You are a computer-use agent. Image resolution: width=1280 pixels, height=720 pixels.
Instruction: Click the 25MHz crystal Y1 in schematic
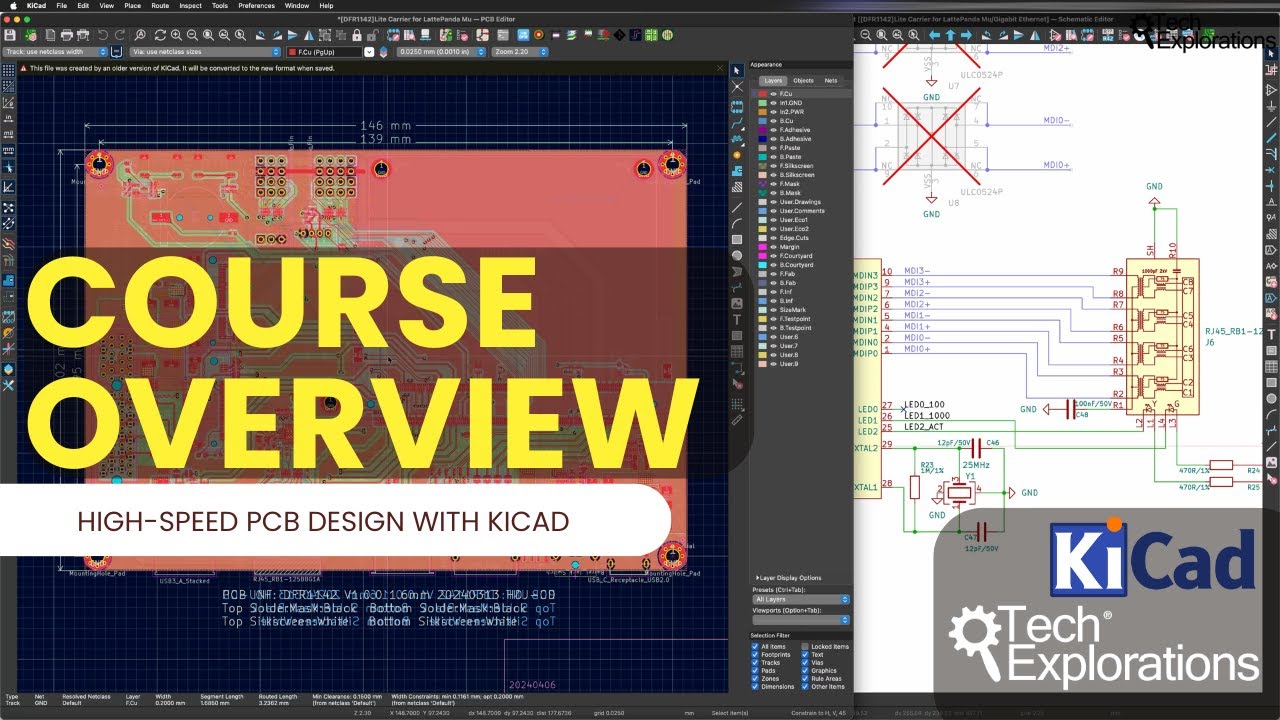961,491
